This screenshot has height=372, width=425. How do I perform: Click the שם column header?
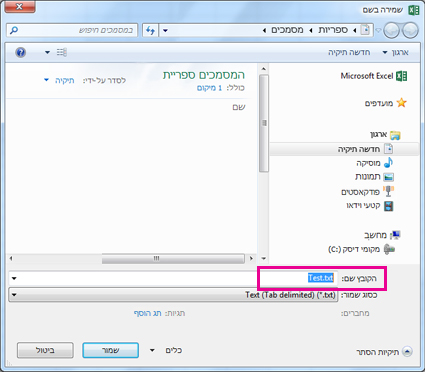click(239, 107)
